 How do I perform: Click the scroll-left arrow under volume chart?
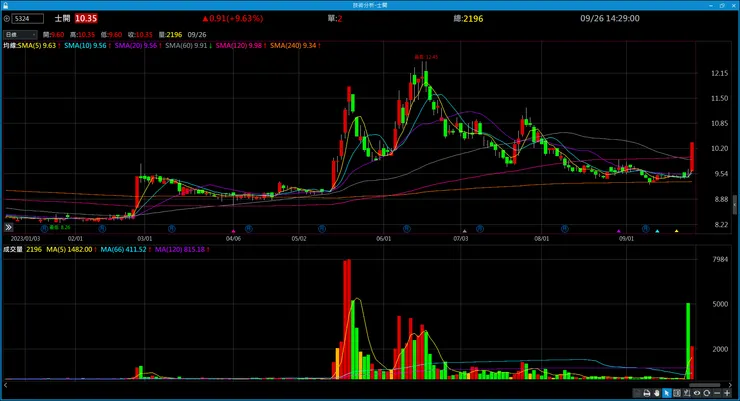5,385
